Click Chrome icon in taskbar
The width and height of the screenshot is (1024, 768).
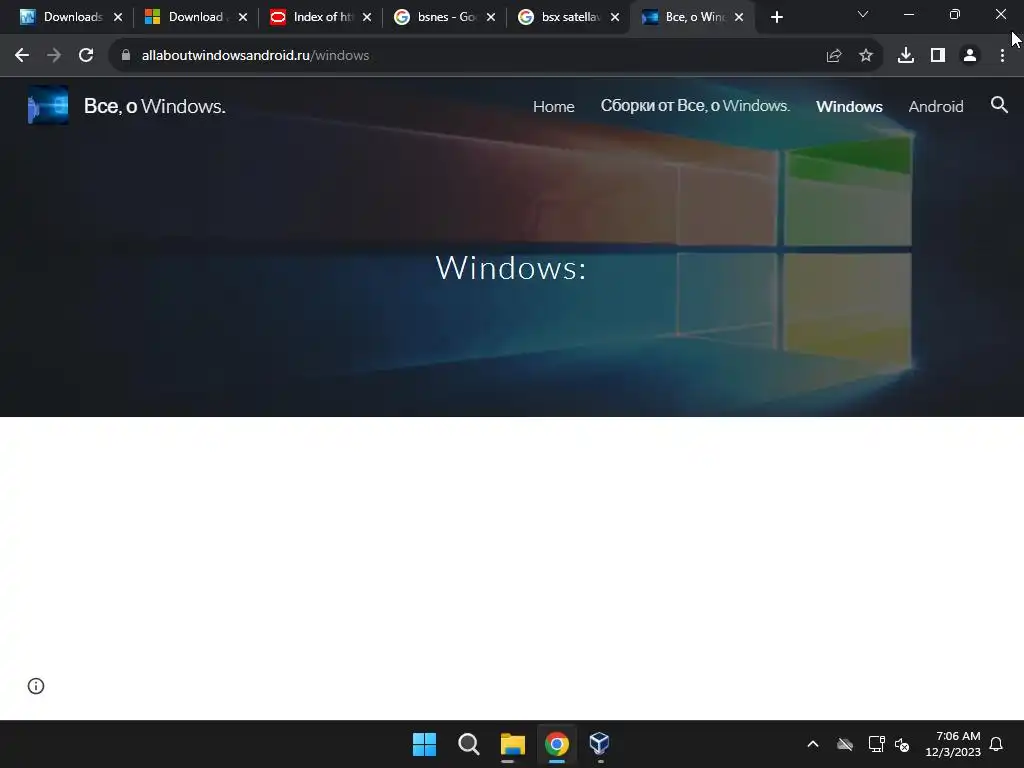[556, 744]
